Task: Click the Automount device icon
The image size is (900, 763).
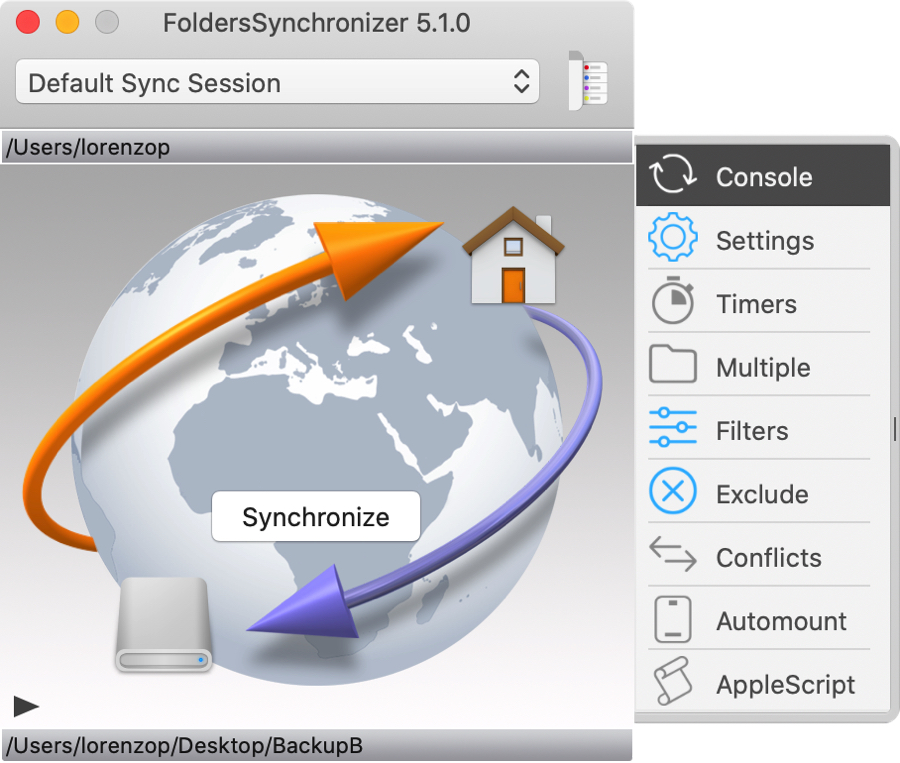Action: pos(673,619)
